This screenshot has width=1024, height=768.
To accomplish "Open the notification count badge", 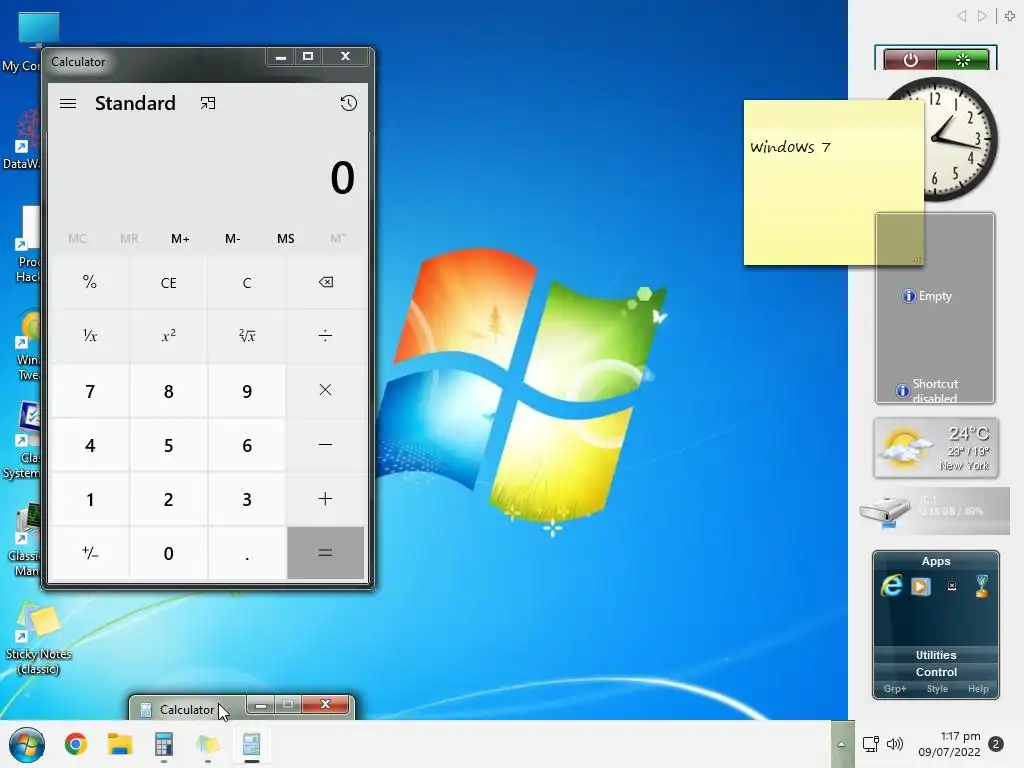I will tap(996, 744).
